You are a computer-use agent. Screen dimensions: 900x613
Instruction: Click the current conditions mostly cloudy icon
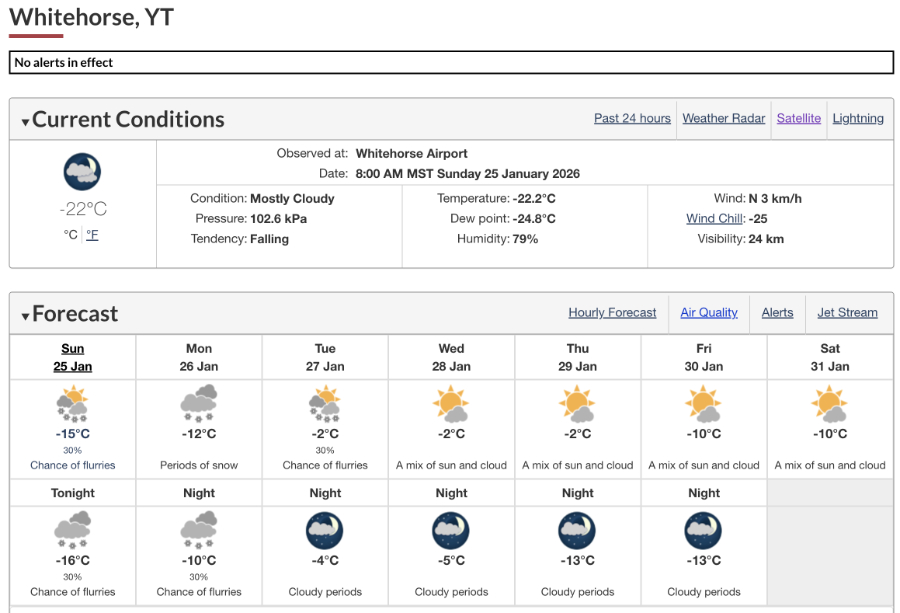click(x=82, y=170)
